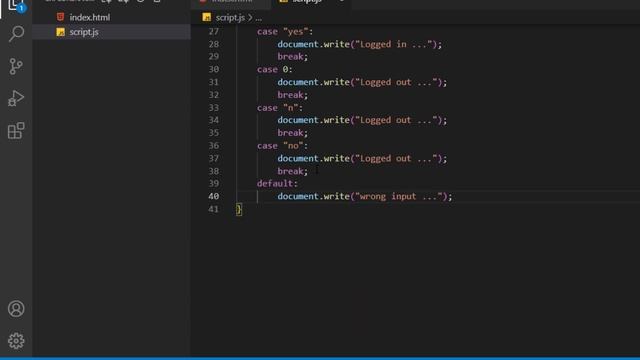Click the break statement on line 35
The width and height of the screenshot is (640, 360).
point(293,133)
